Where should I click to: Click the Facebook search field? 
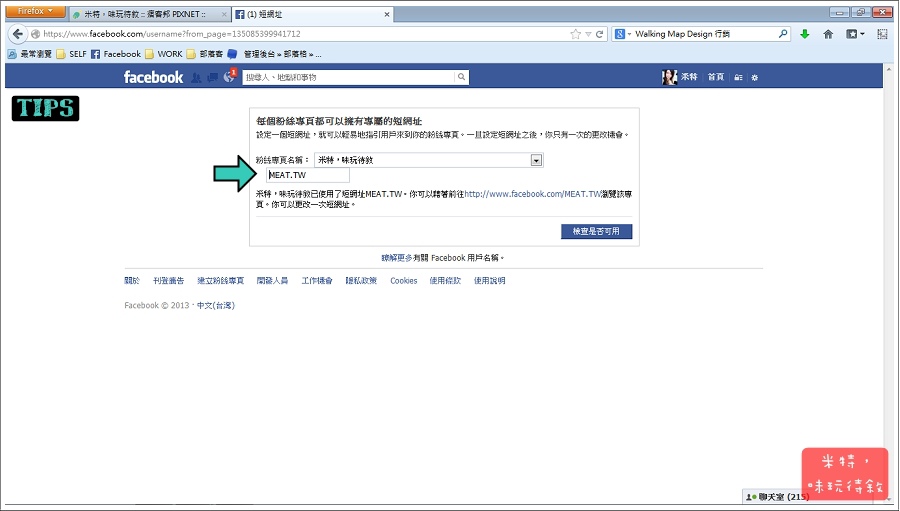(348, 77)
